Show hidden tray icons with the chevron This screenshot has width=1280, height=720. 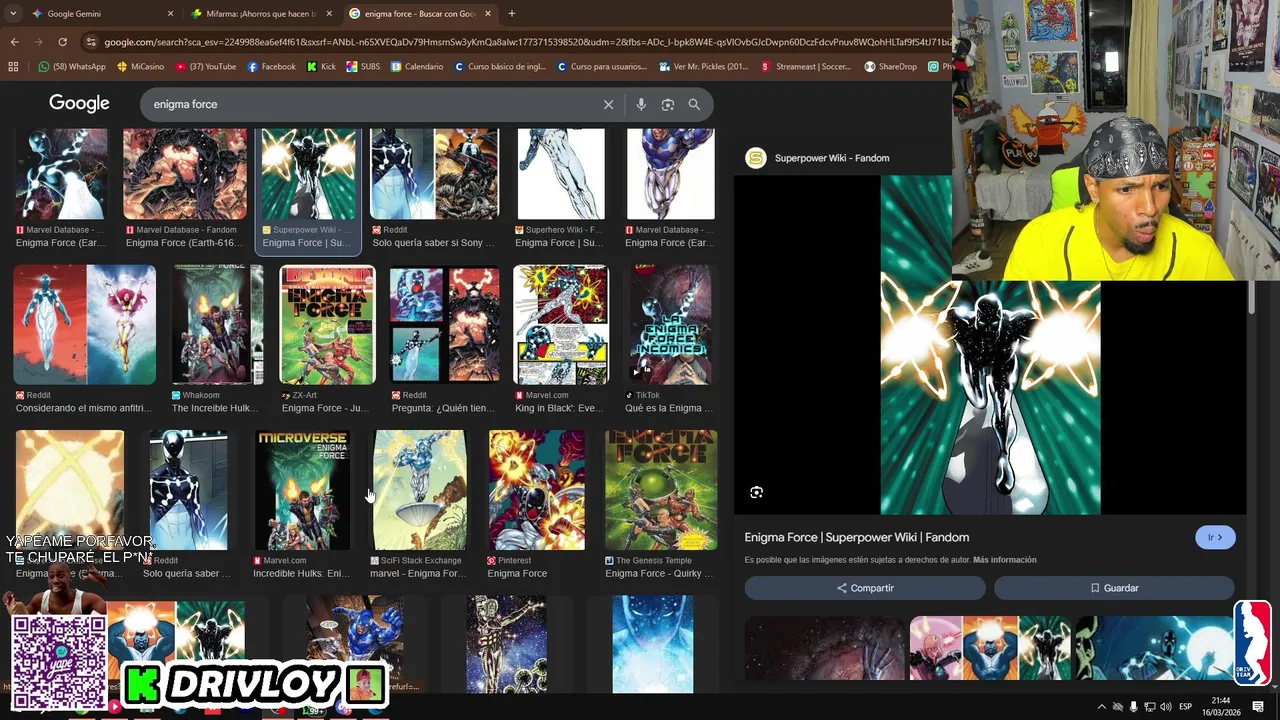[1102, 707]
